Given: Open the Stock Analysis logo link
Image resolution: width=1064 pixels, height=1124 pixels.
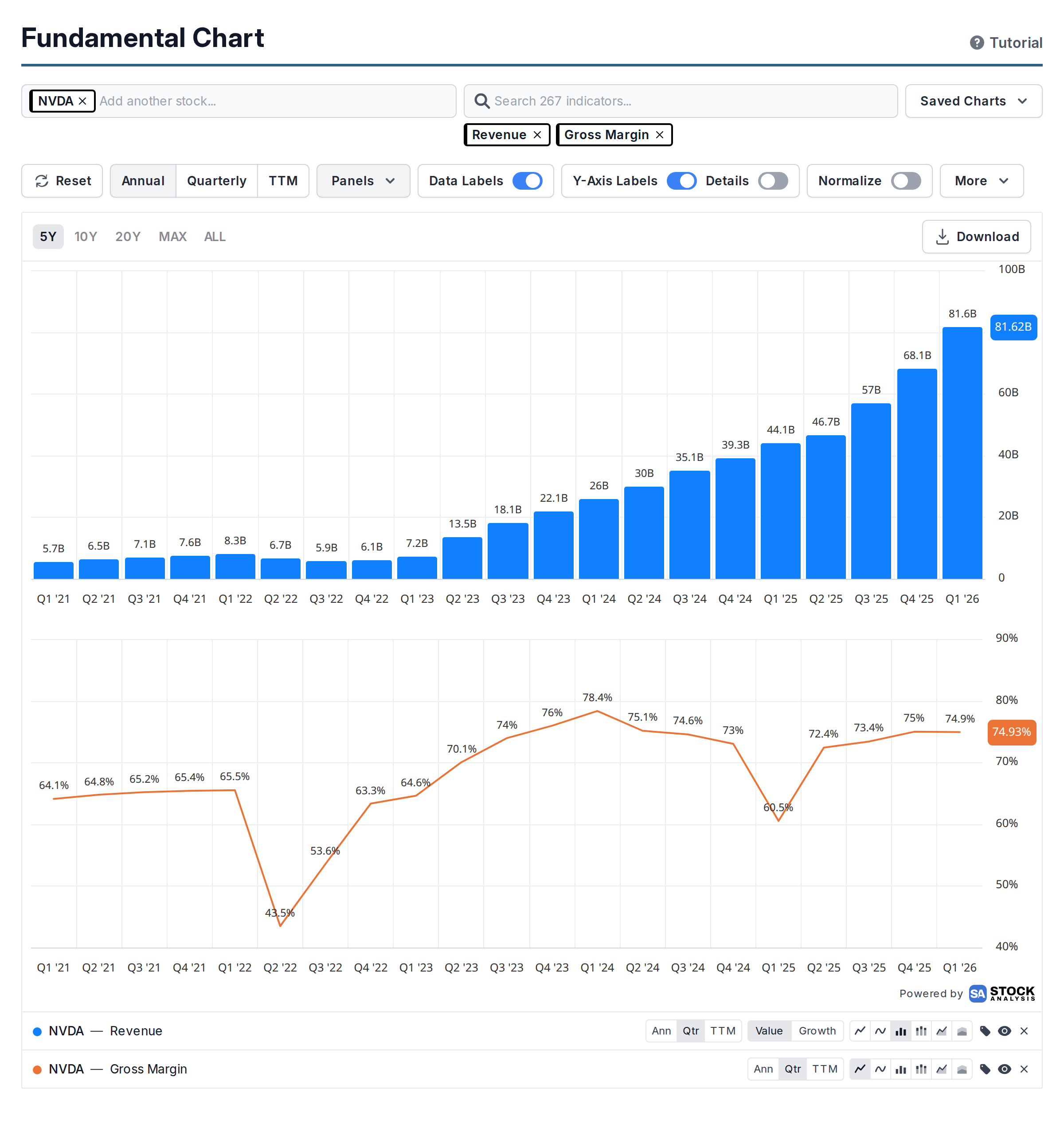Looking at the screenshot, I should click(x=1001, y=994).
